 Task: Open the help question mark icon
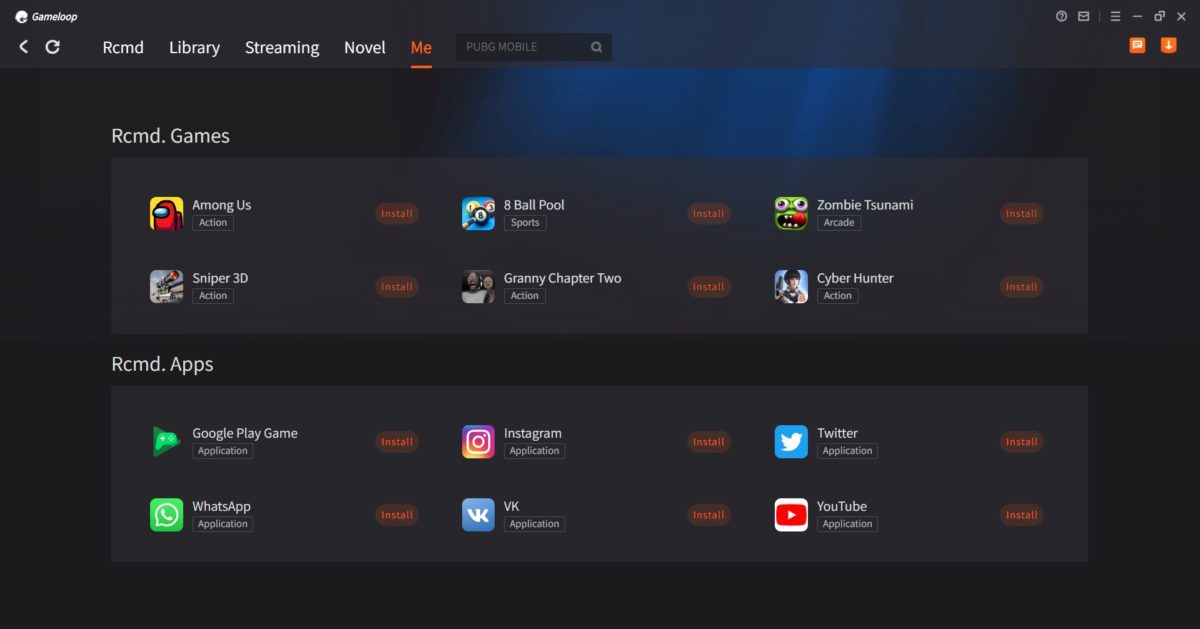(x=1061, y=16)
